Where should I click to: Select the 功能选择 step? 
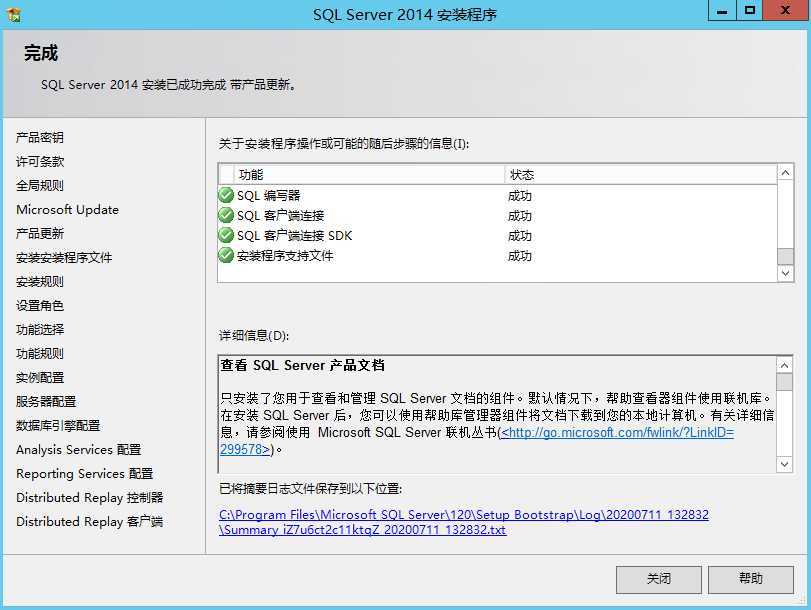pyautogui.click(x=40, y=330)
